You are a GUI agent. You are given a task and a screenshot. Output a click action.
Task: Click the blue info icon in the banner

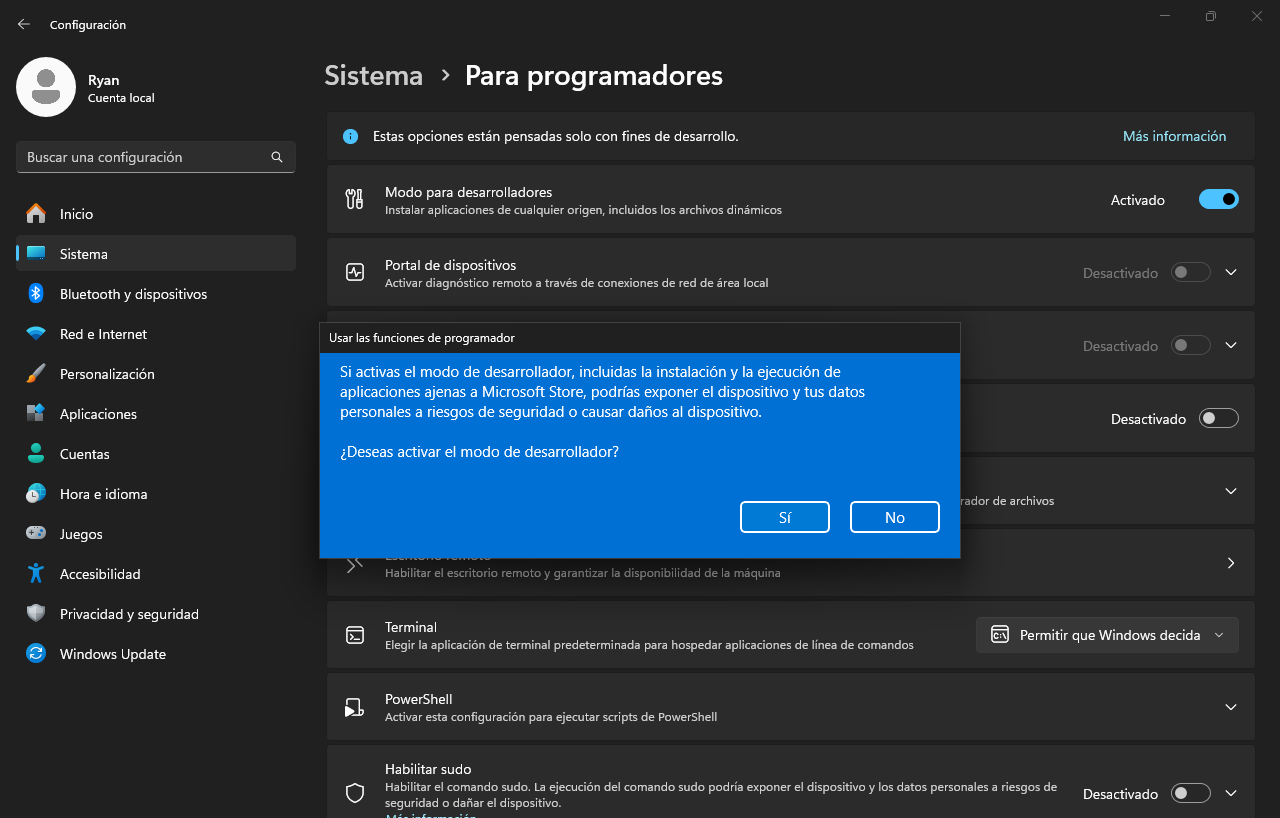[350, 136]
